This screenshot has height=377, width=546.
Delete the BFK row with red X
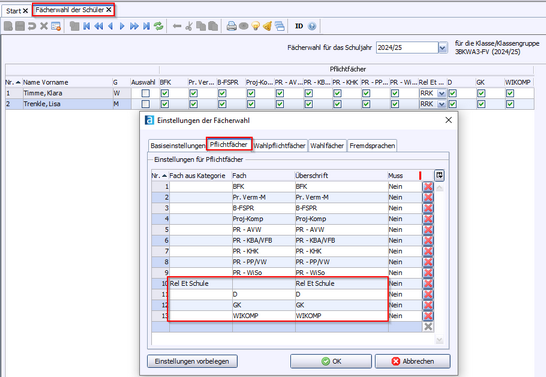click(x=428, y=187)
